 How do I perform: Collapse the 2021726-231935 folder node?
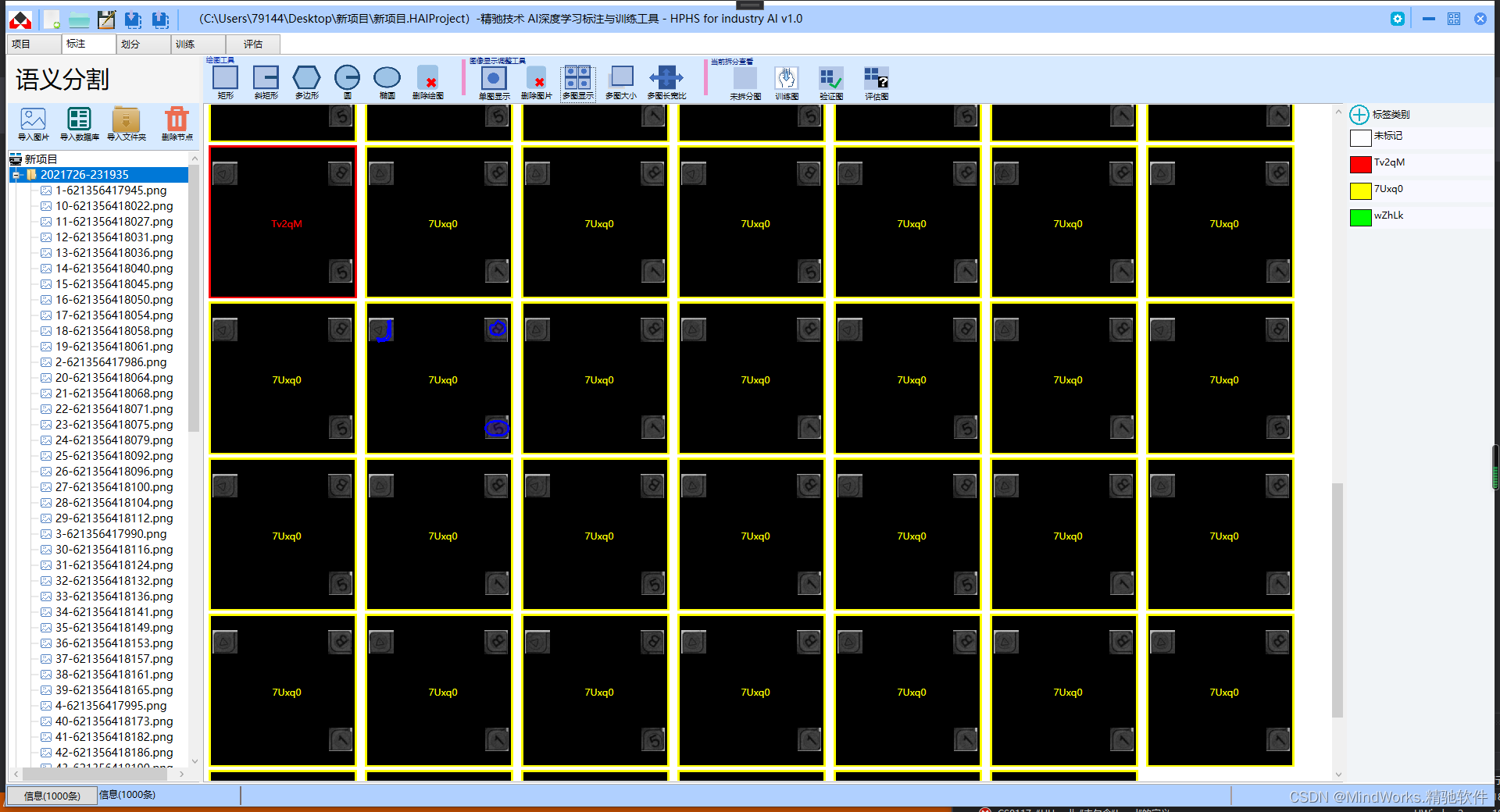tap(16, 175)
